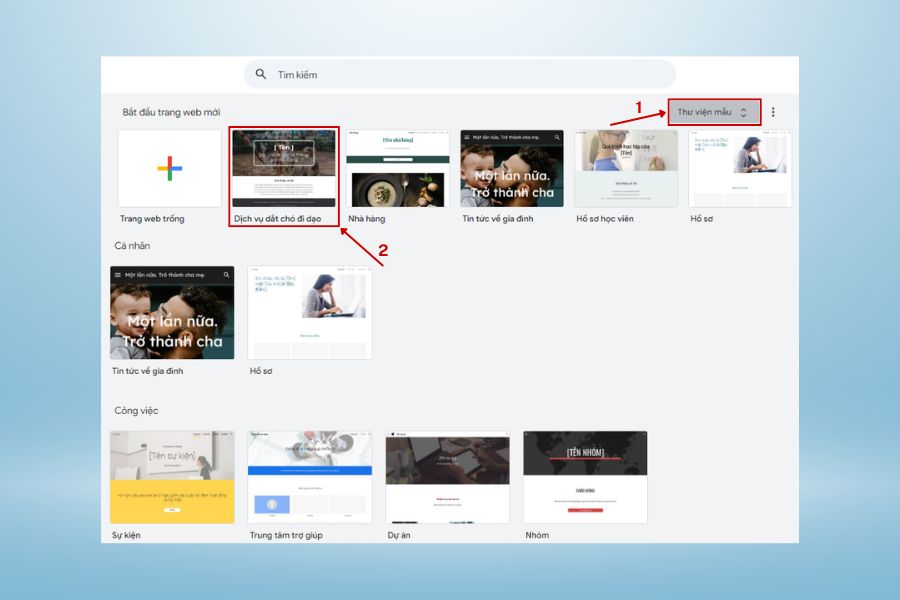
Task: Select the 'Hồ sơ' template in the top row
Action: [740, 168]
